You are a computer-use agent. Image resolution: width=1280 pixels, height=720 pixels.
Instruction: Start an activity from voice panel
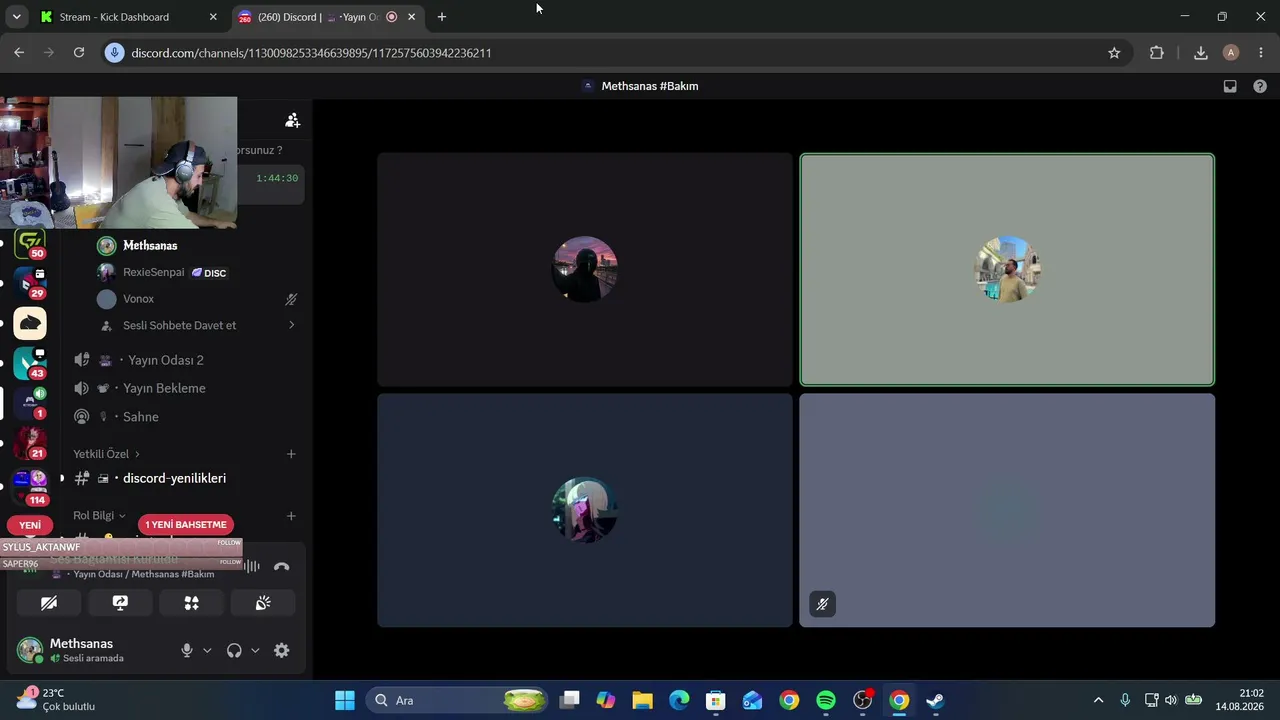[191, 603]
